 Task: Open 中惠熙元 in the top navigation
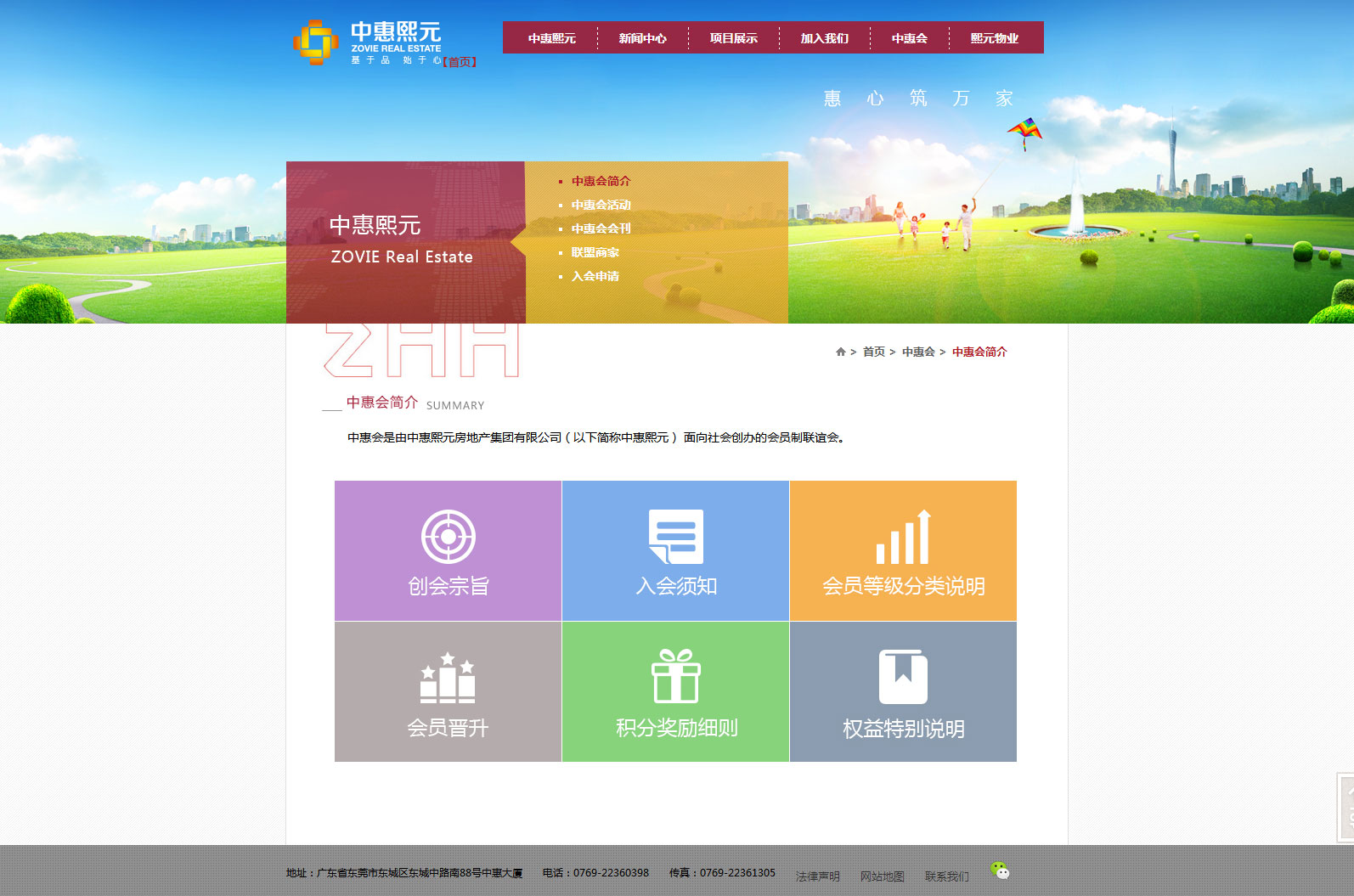(552, 38)
